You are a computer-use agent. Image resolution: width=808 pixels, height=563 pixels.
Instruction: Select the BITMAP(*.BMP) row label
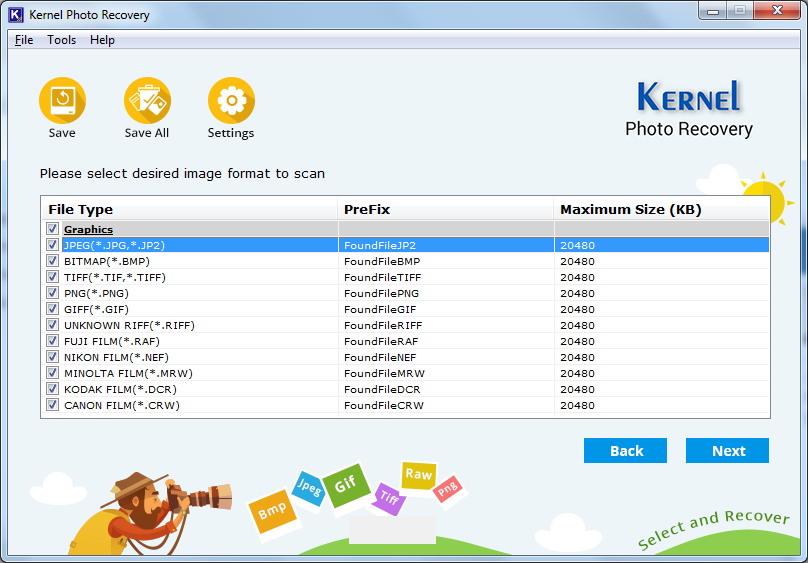coord(107,261)
